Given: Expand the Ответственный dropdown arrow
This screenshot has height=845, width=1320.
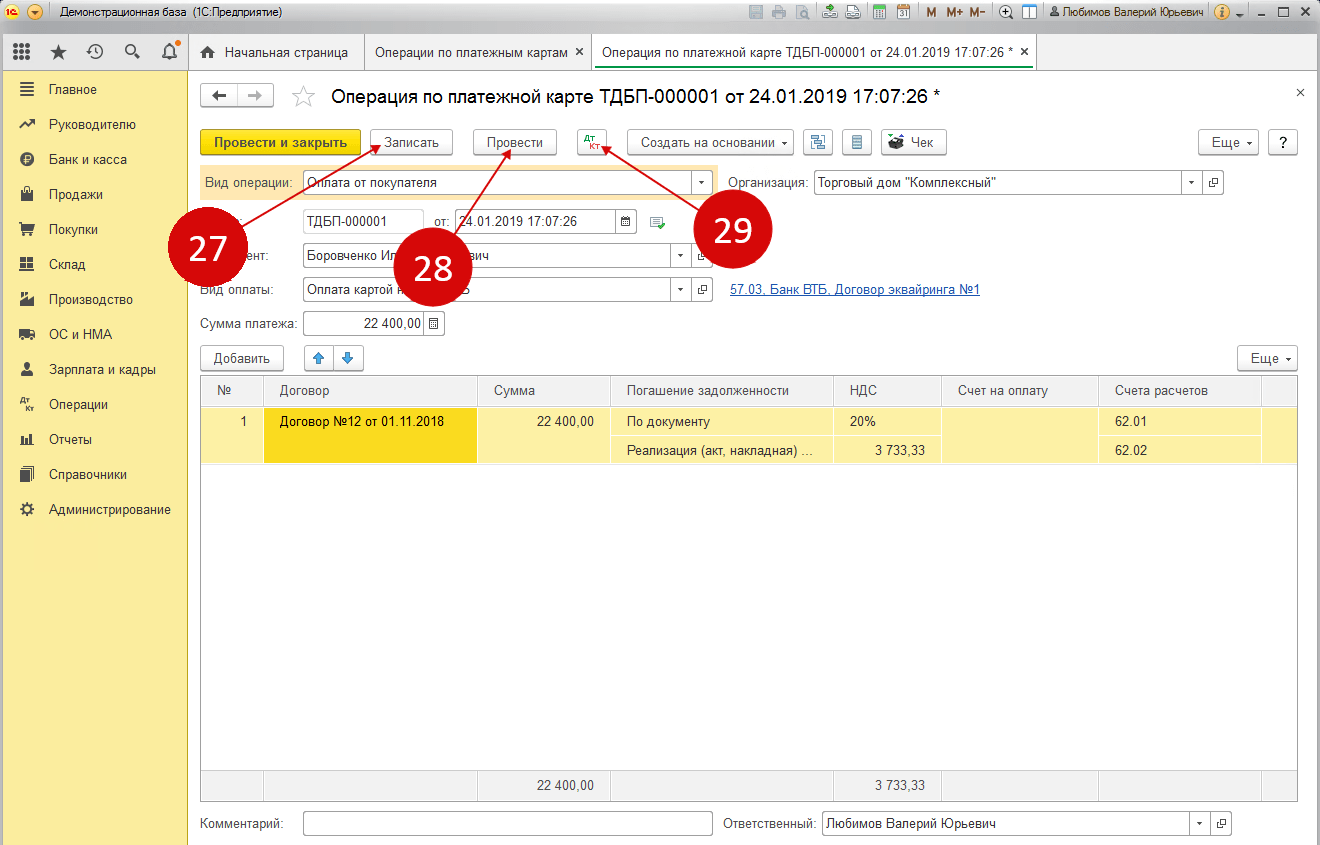Looking at the screenshot, I should pos(1199,824).
